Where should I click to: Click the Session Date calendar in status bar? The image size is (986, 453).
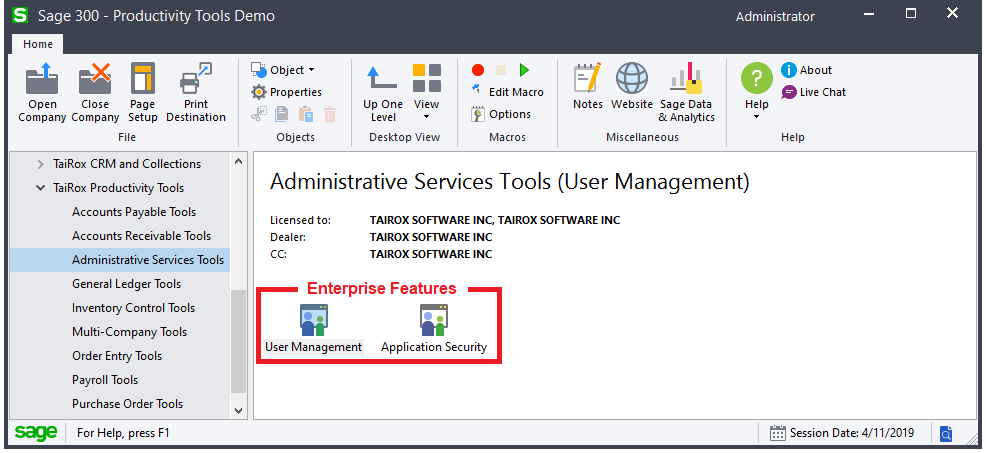pos(778,433)
